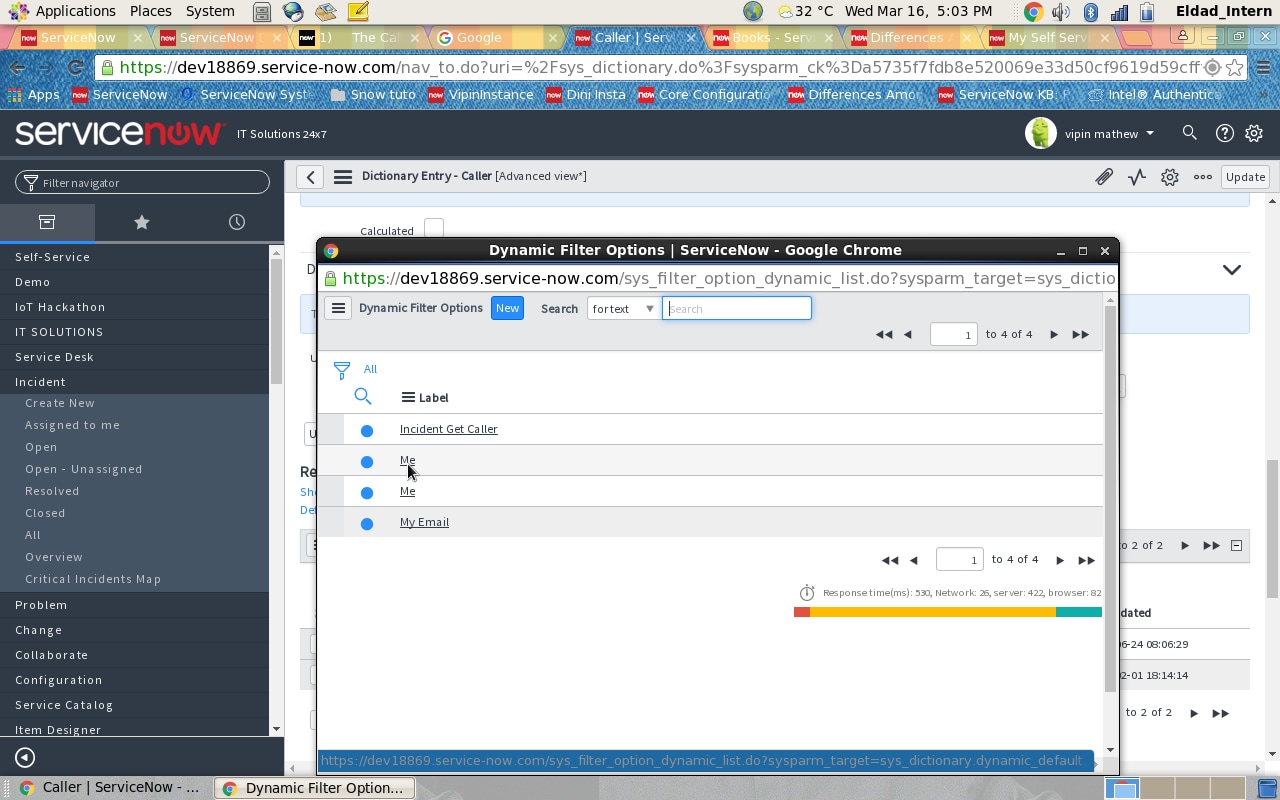Tick the Calculated checkbox
Image resolution: width=1280 pixels, height=800 pixels.
click(434, 229)
